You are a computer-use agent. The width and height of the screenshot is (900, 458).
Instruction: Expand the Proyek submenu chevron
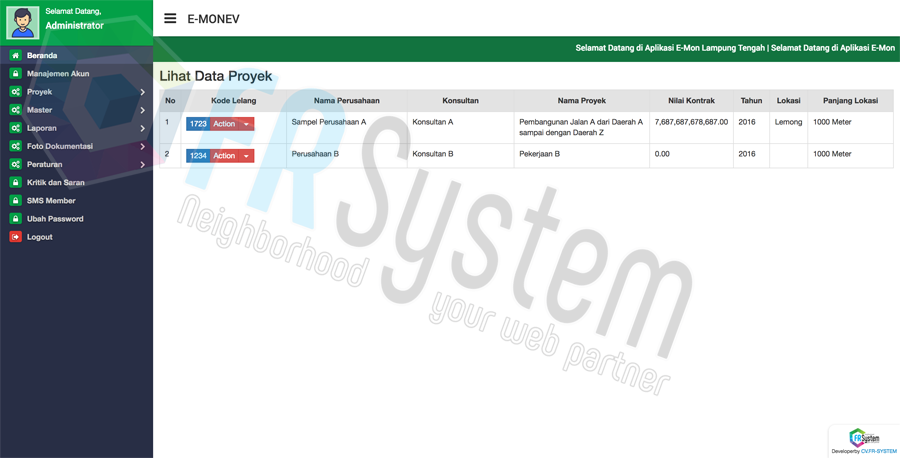142,92
